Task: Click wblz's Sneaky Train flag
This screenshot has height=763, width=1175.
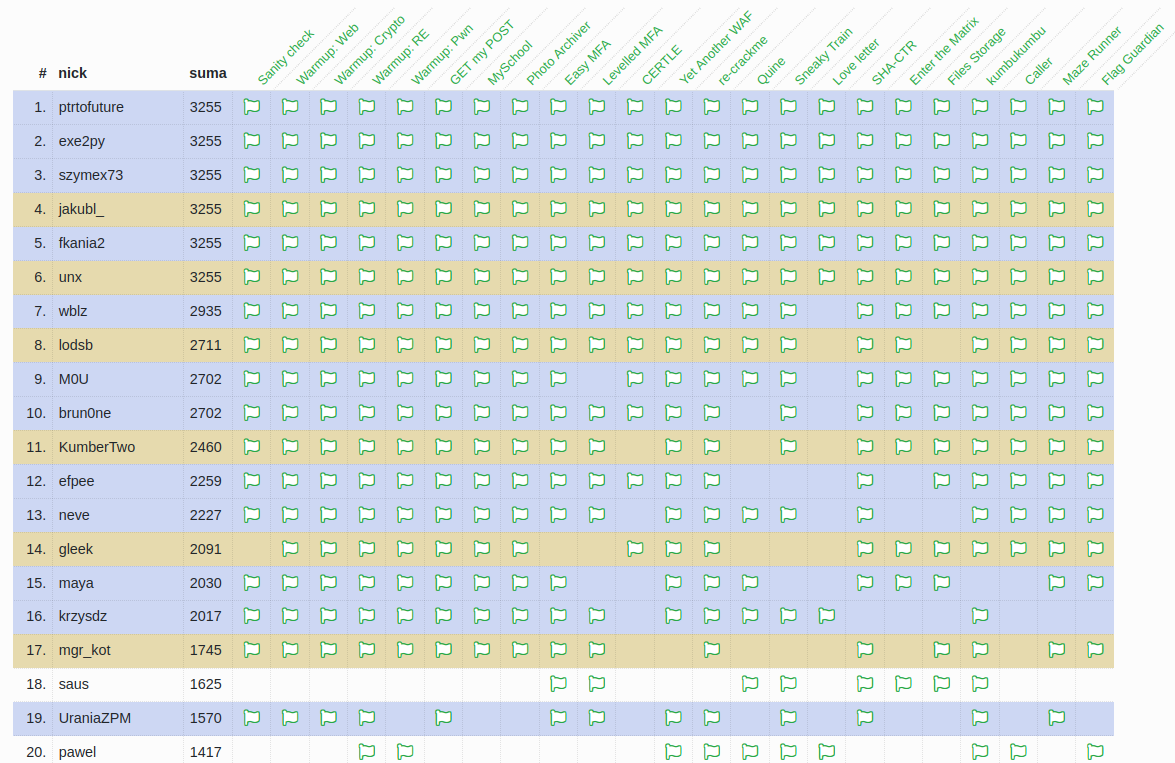Action: (x=788, y=311)
